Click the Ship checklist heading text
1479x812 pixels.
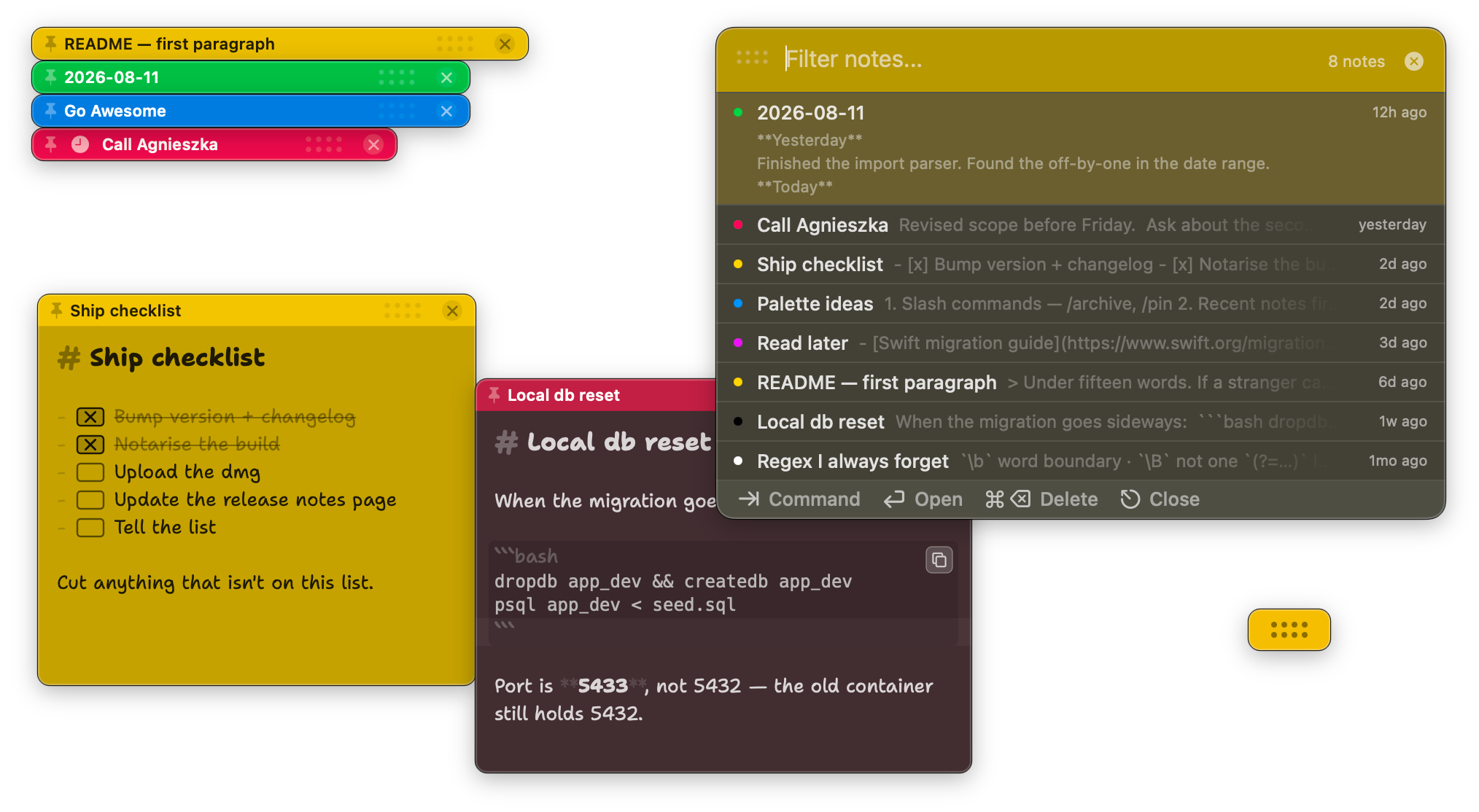[177, 358]
